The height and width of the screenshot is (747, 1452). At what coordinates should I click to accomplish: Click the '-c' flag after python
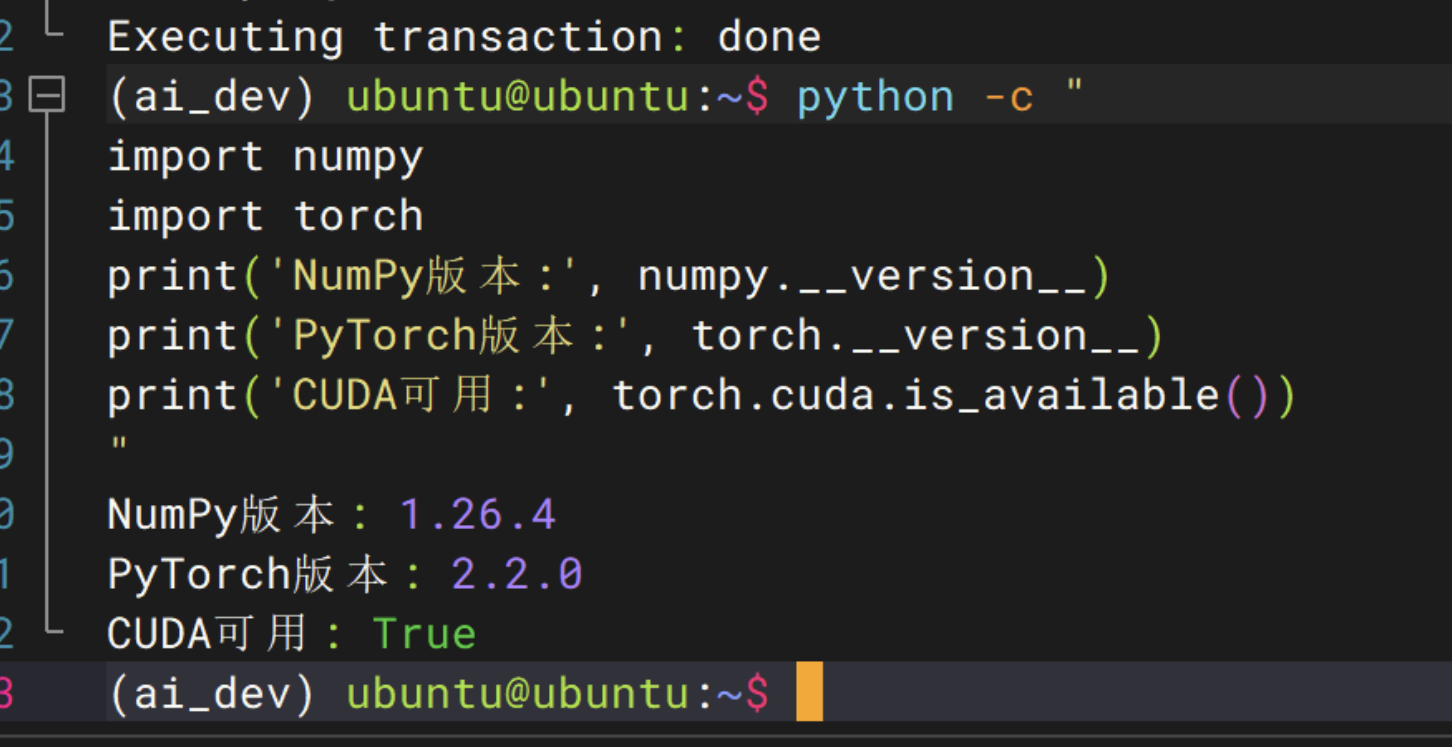click(1008, 97)
